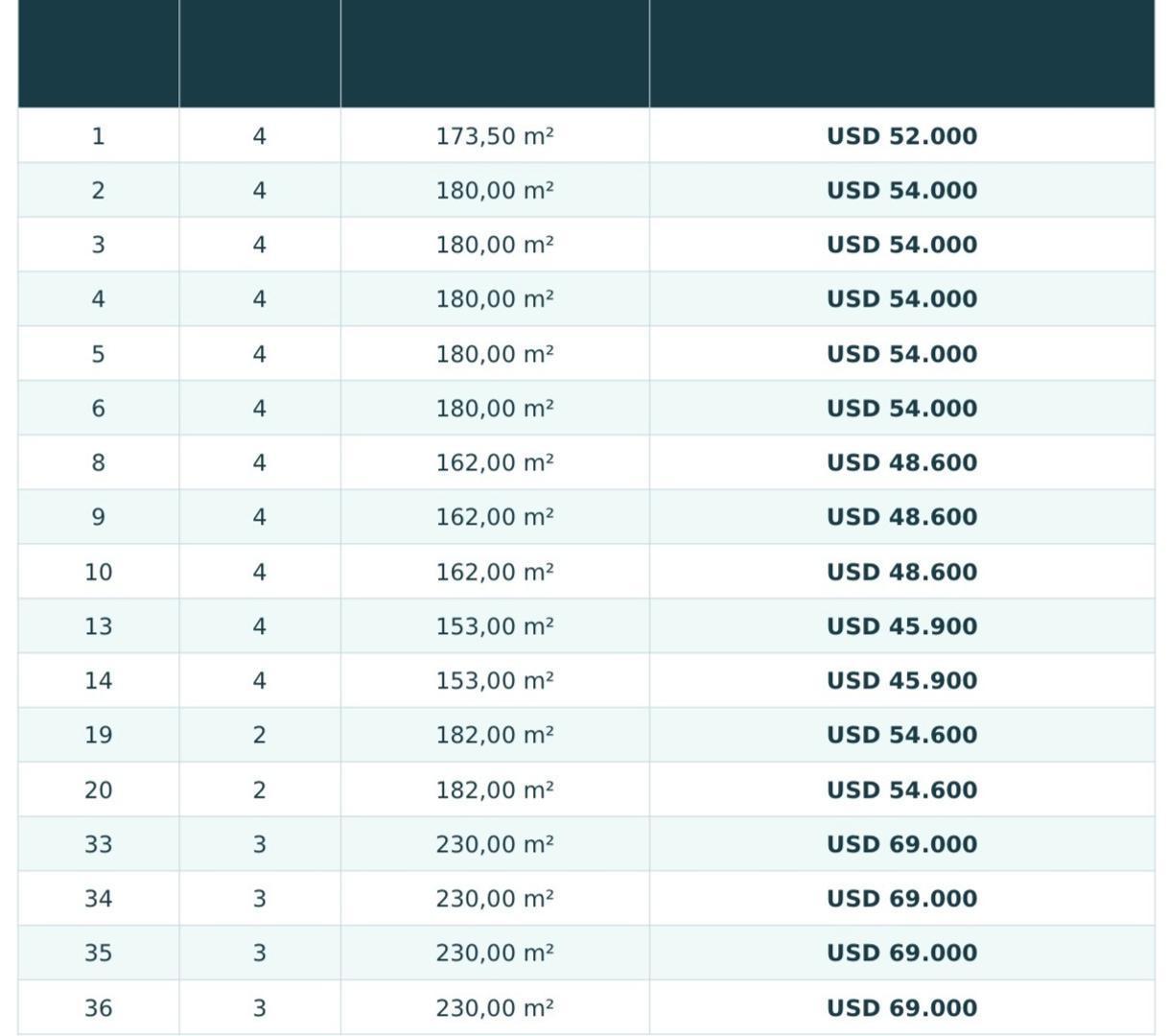Select the lot number 19 cell
The width and height of the screenshot is (1168, 1036).
[98, 736]
